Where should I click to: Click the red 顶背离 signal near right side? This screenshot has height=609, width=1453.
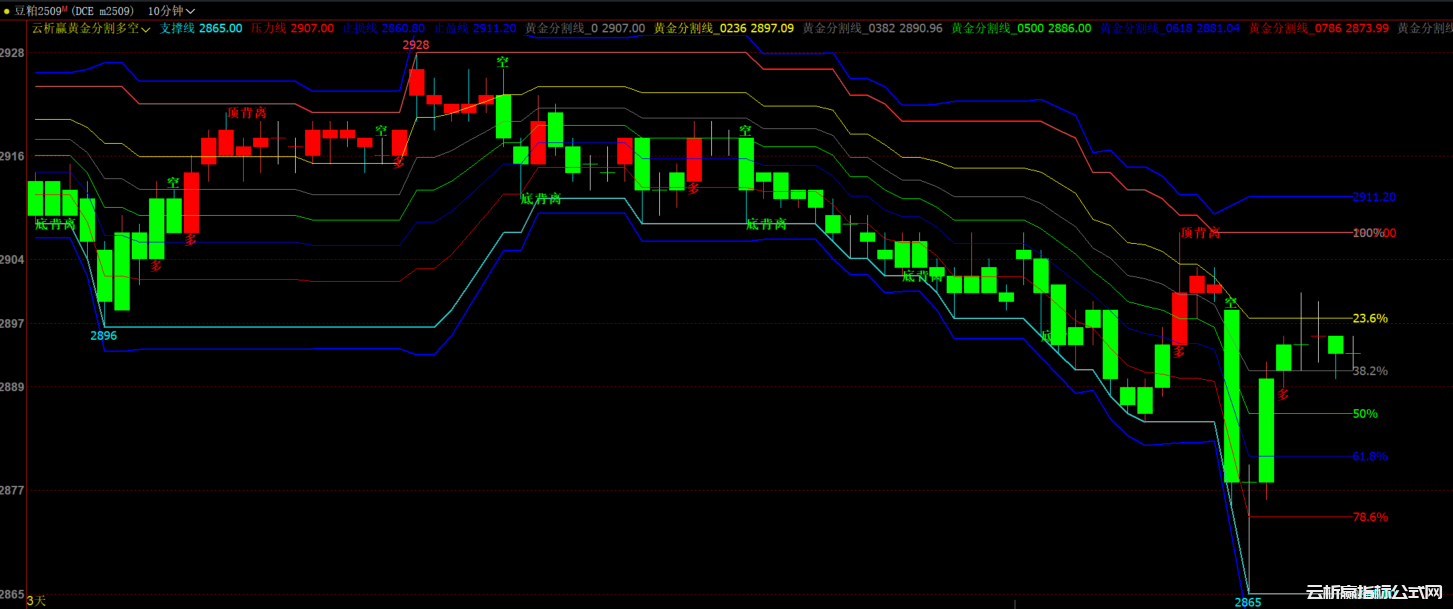pos(1200,233)
